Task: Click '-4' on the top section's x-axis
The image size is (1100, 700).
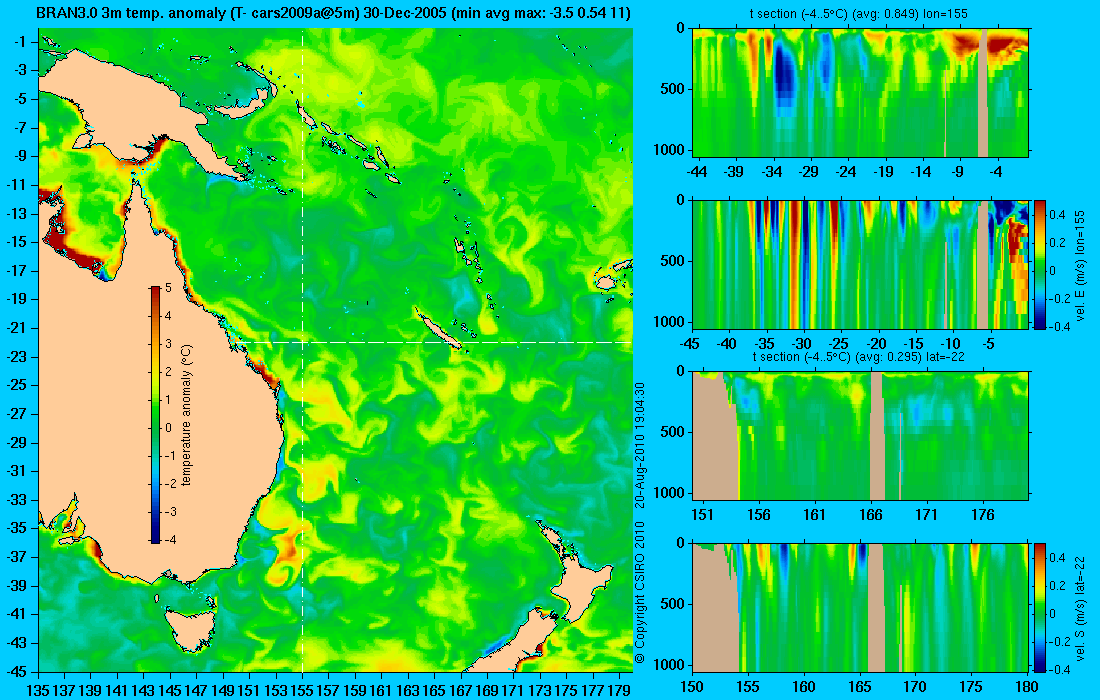Action: [x=995, y=171]
